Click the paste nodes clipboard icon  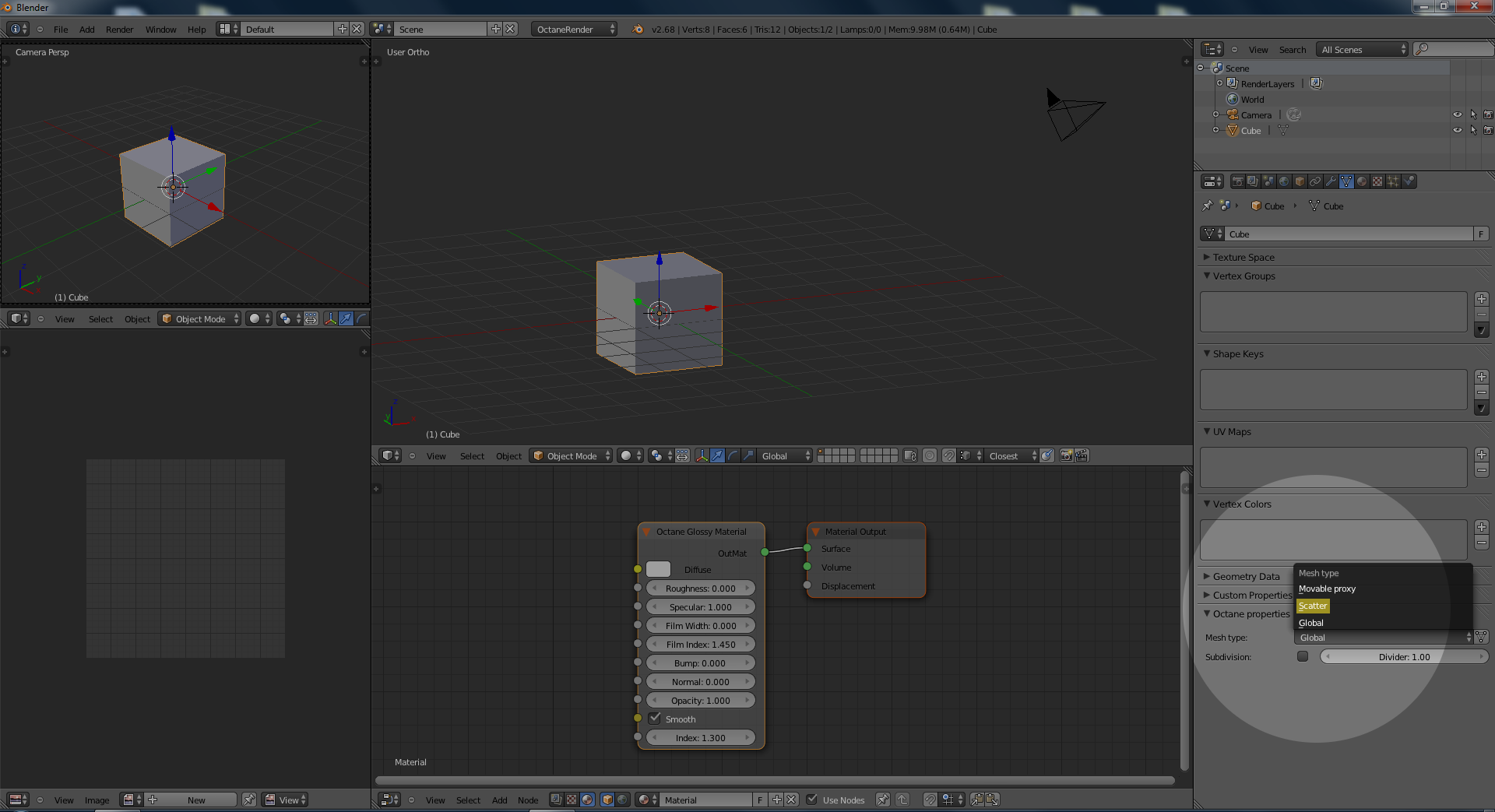coord(992,800)
